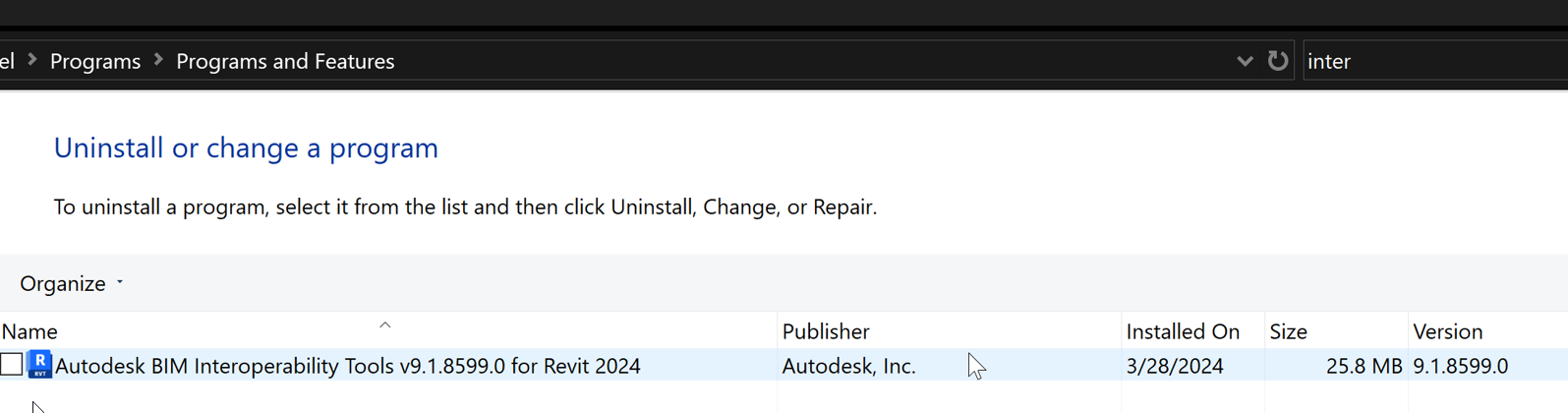Image resolution: width=1568 pixels, height=413 pixels.
Task: Click the refresh icon in address bar
Action: [1277, 61]
